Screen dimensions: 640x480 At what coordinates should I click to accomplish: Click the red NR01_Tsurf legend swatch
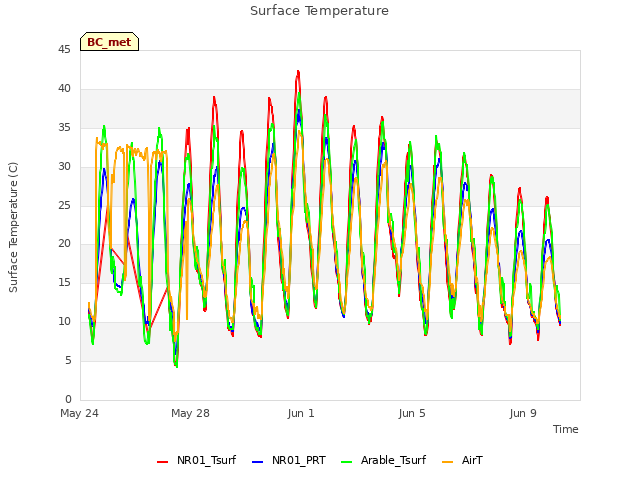pos(162,462)
